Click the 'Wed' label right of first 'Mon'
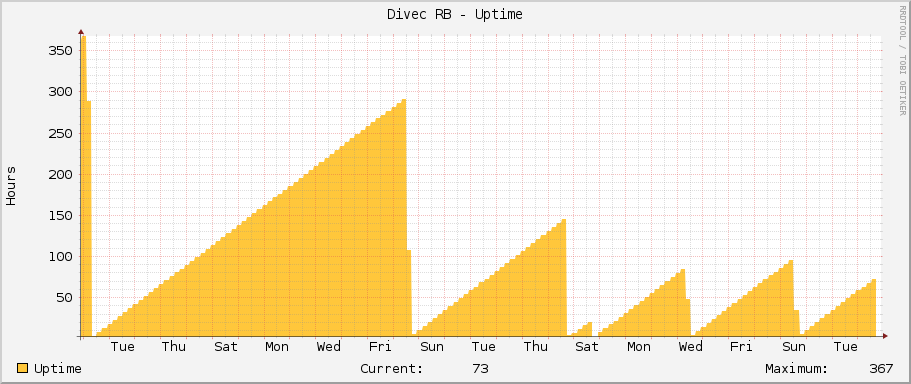911x384 pixels. point(329,347)
